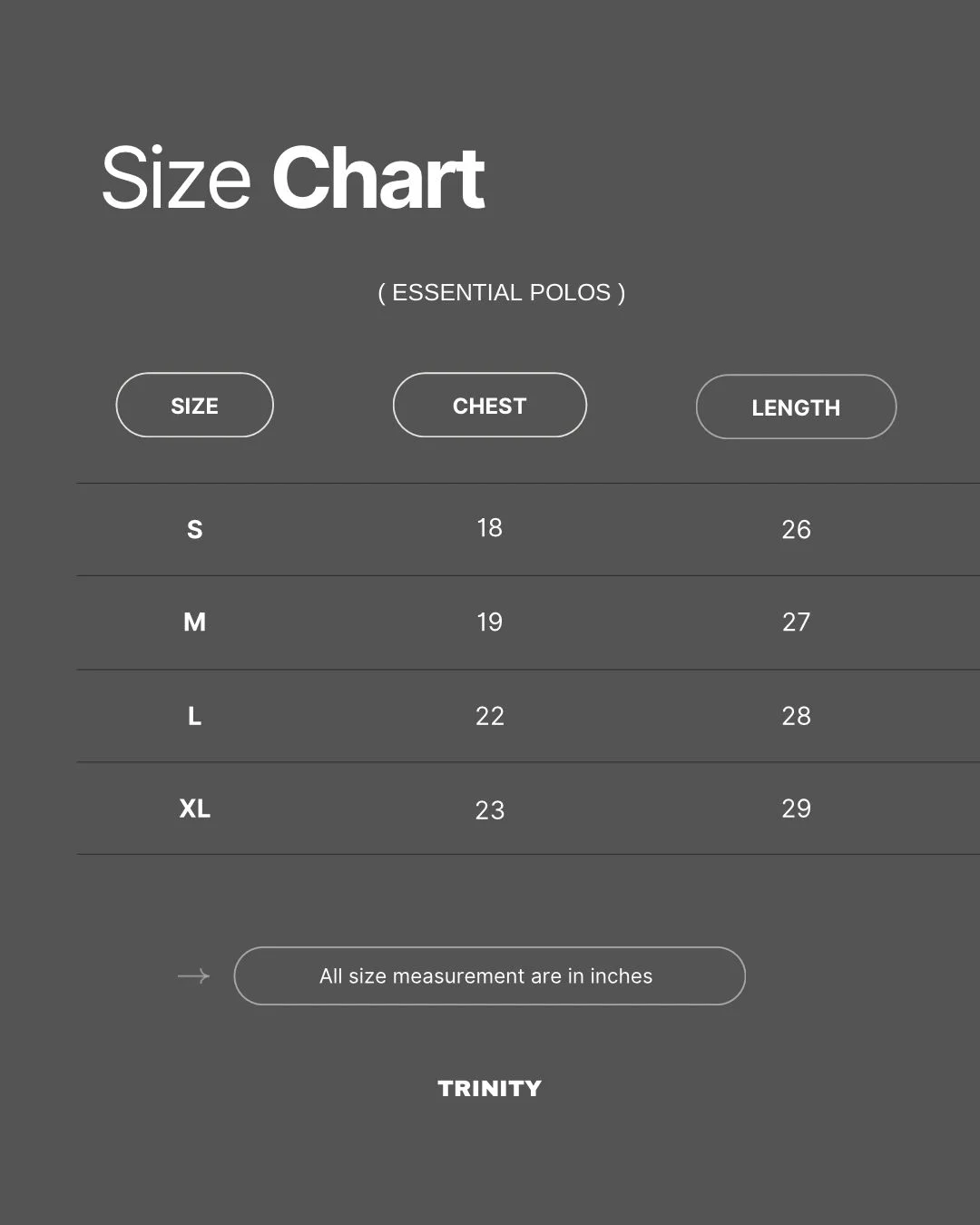Click the SIZE header pill

tap(194, 406)
